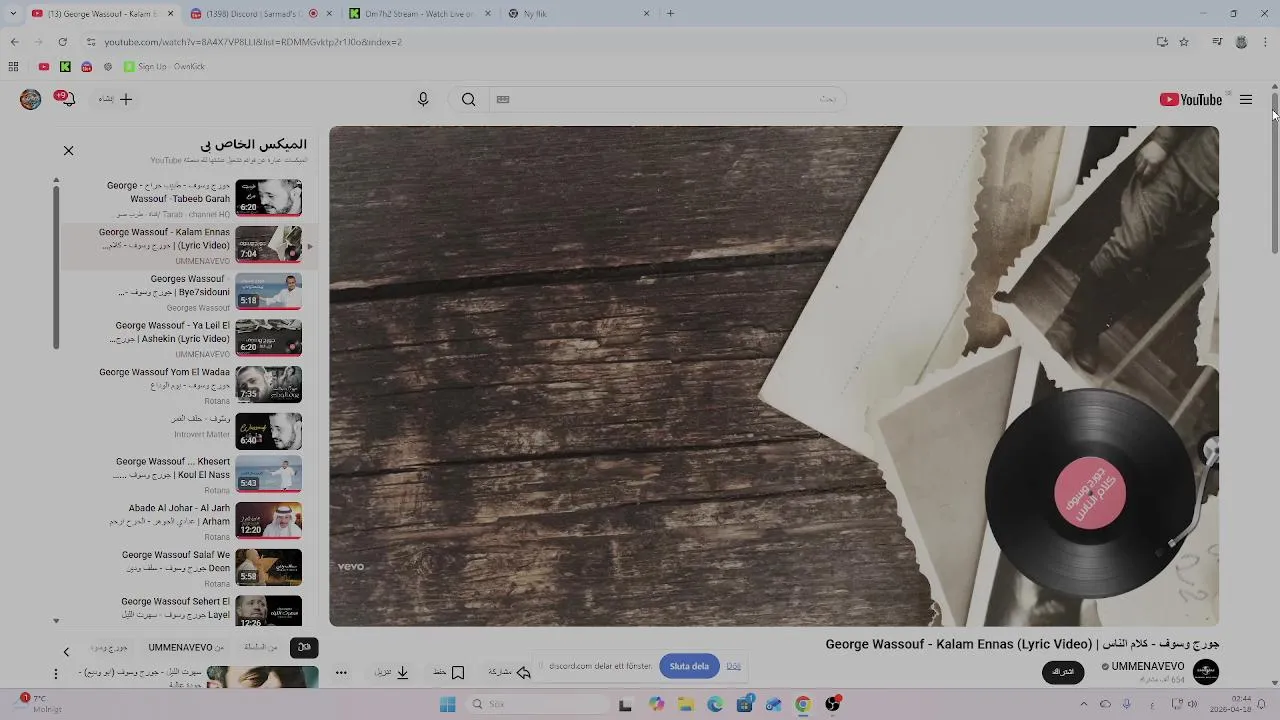
Task: Open the Chrome apps grid icon
Action: (x=13, y=66)
